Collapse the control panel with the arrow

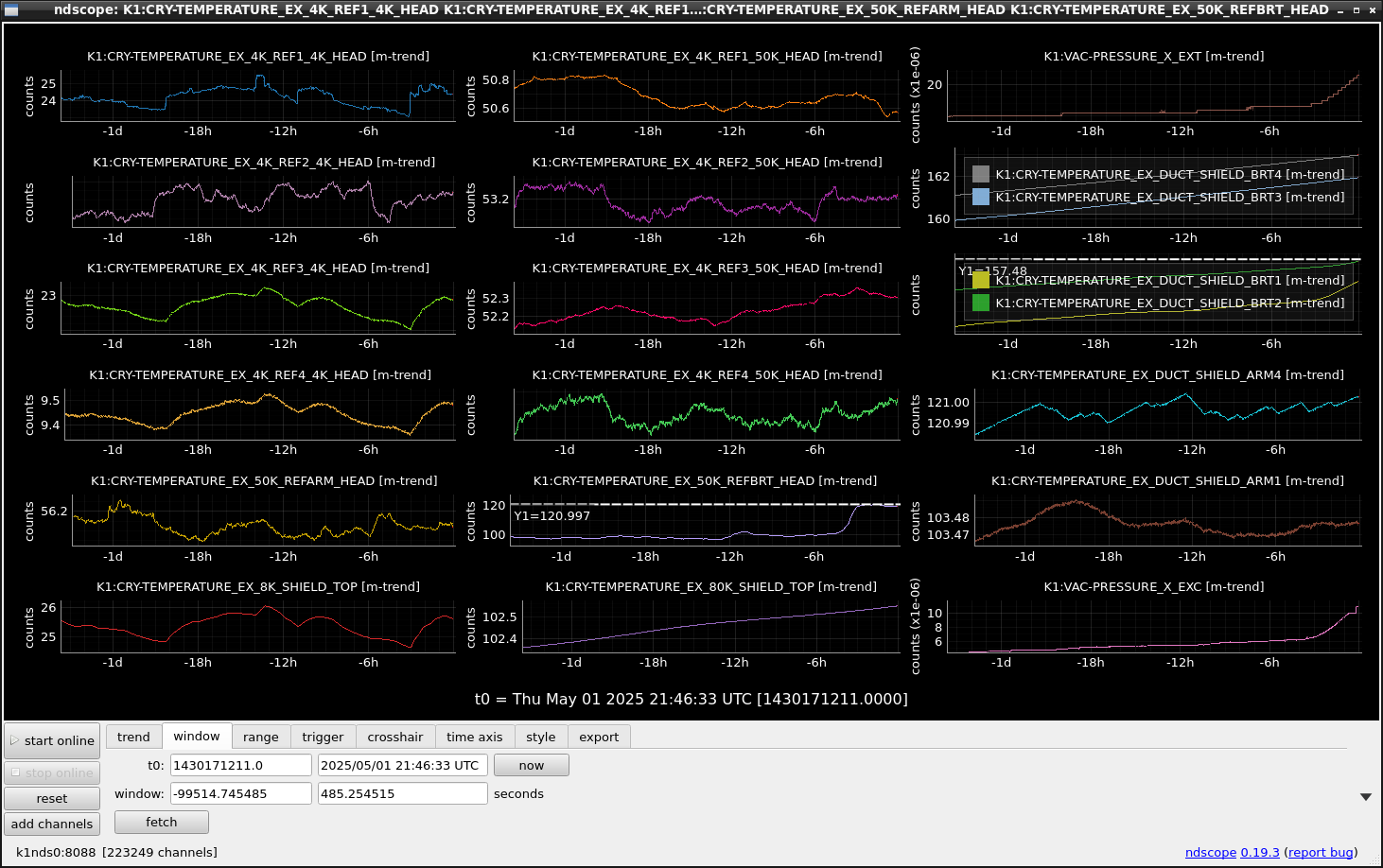(x=1366, y=797)
